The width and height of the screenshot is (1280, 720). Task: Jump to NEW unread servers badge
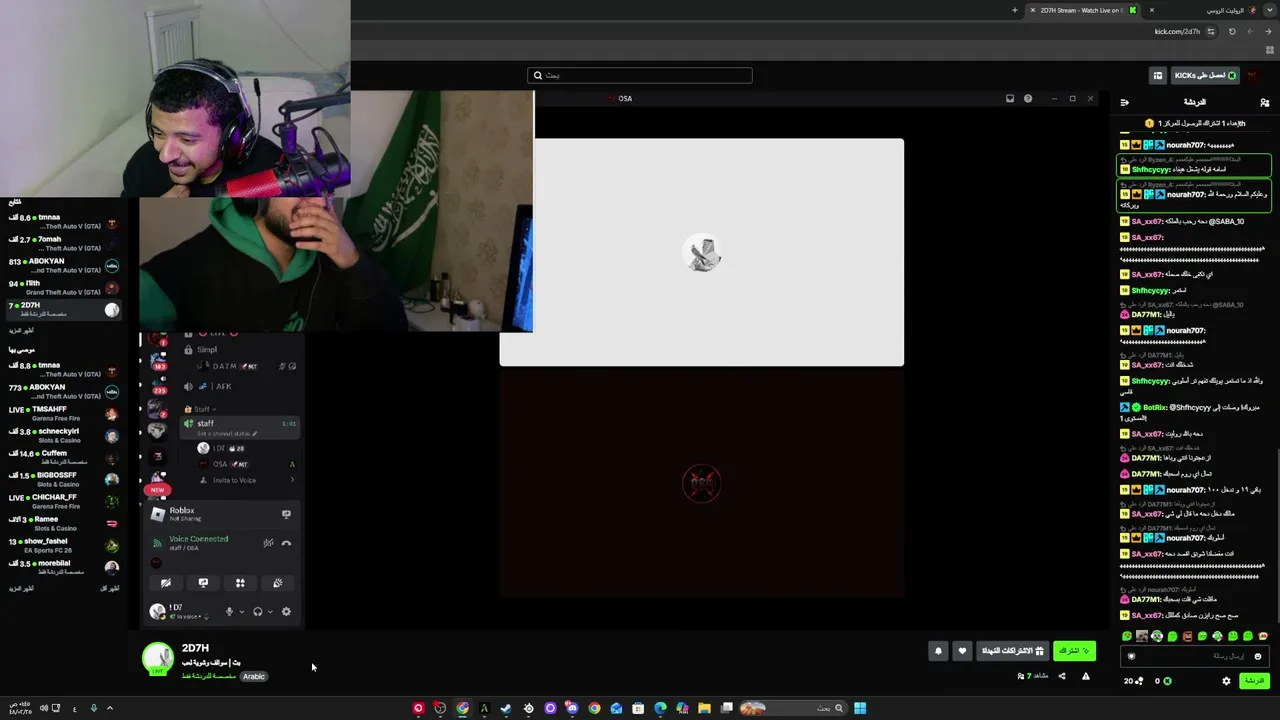(157, 490)
